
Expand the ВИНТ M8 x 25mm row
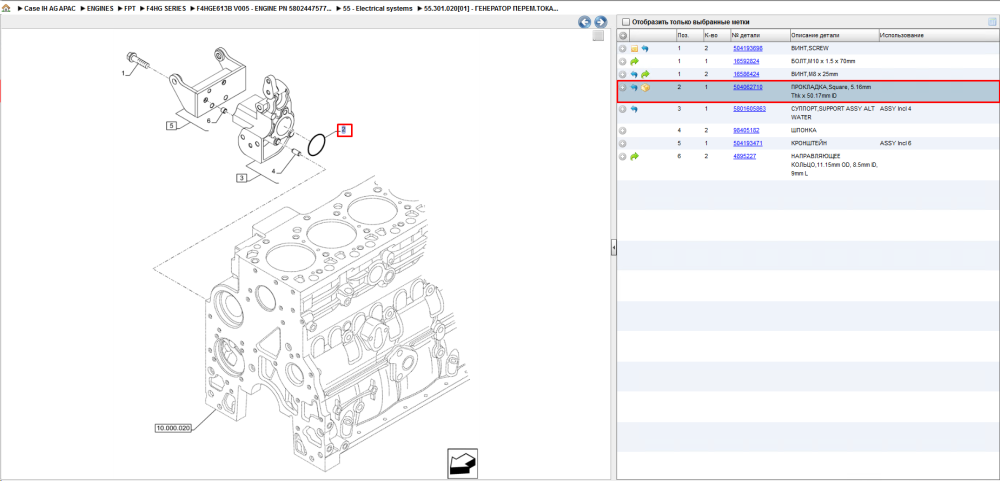(623, 74)
